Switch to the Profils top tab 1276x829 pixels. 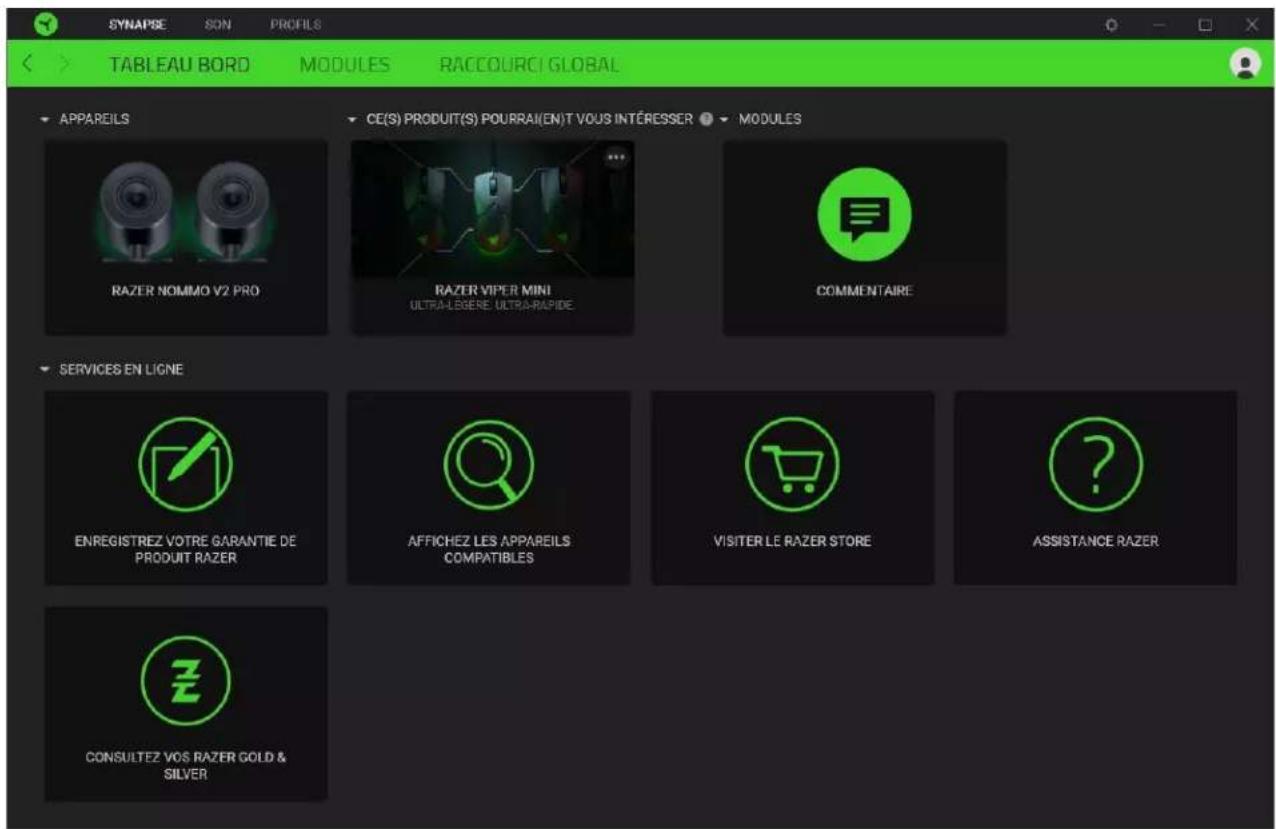coord(295,24)
